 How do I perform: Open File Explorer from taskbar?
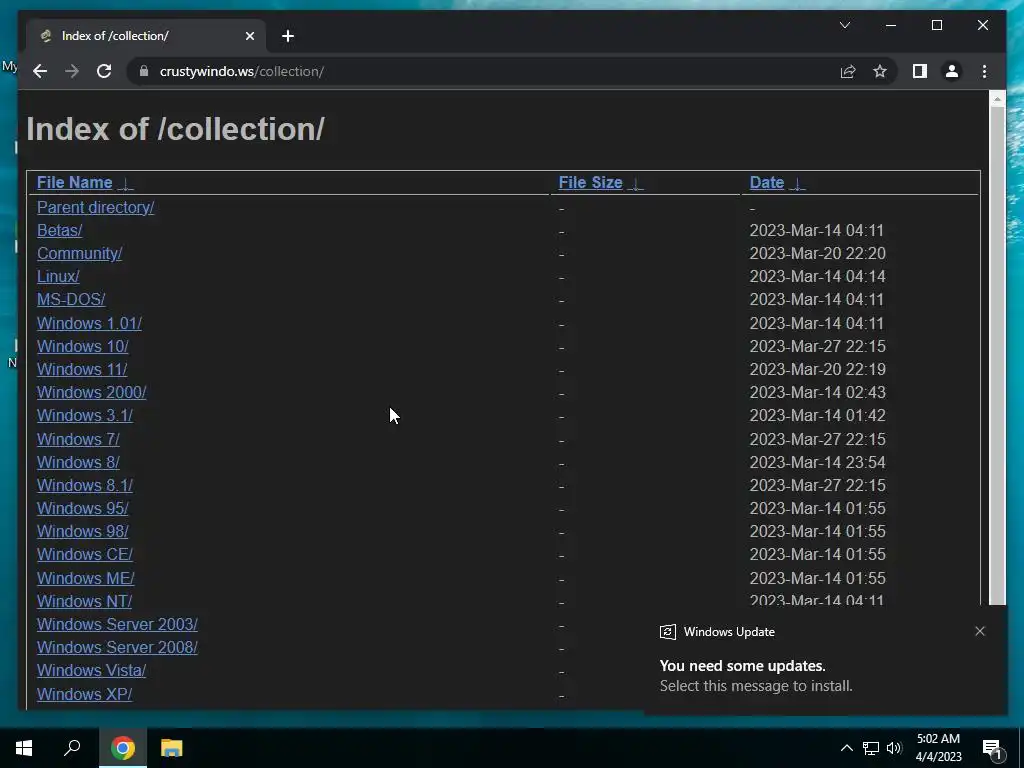(171, 748)
